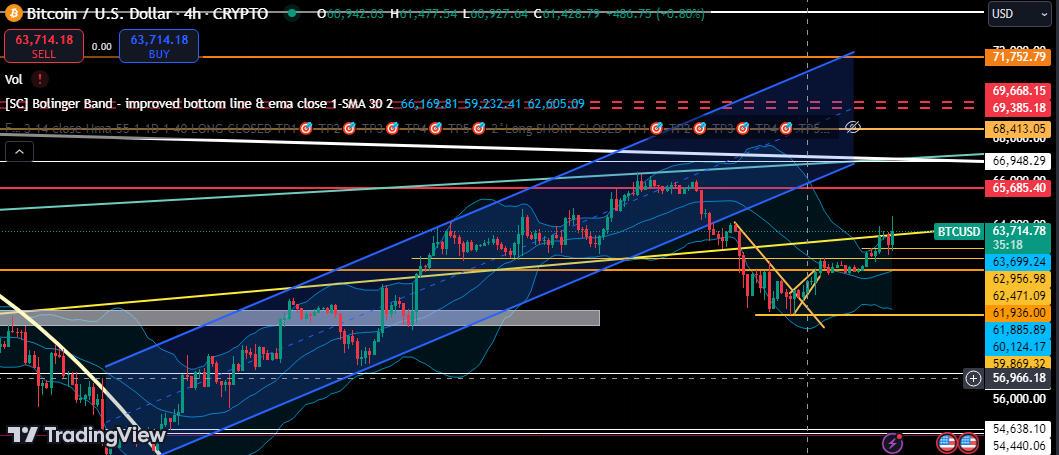Click the left US flag economic event icon

click(x=946, y=441)
